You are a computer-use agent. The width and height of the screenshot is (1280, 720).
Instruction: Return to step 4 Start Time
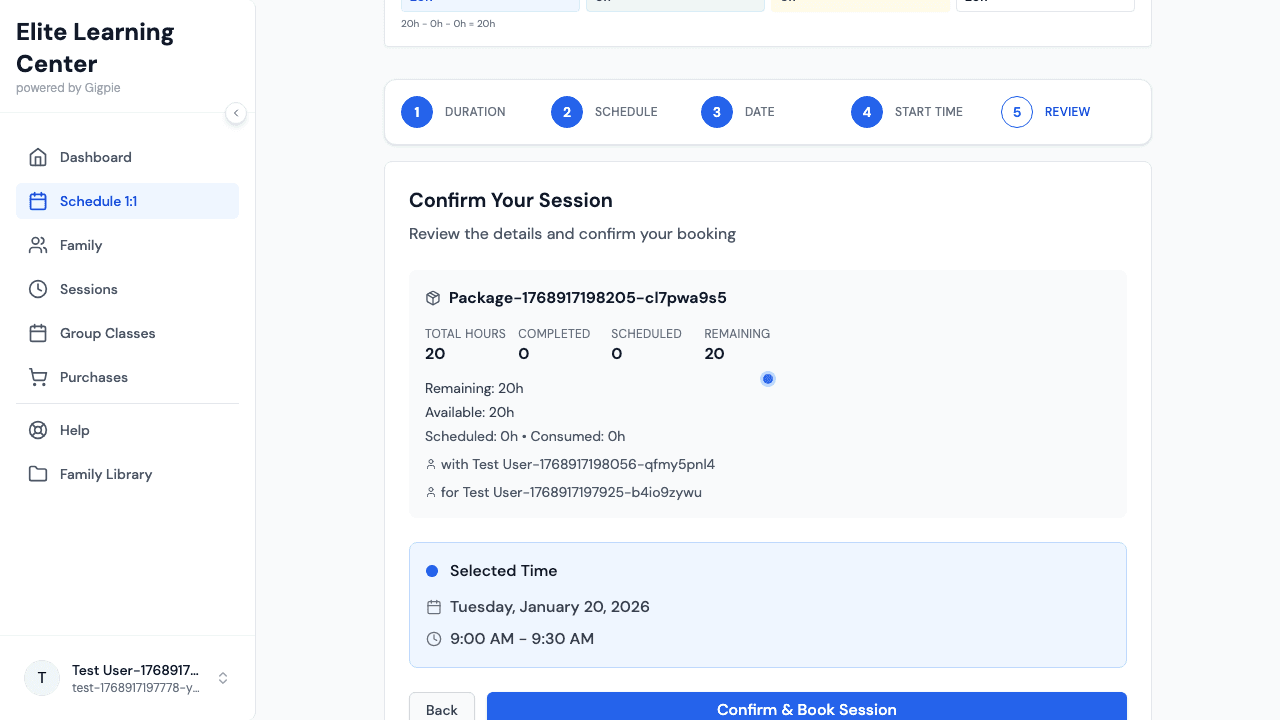pos(867,112)
